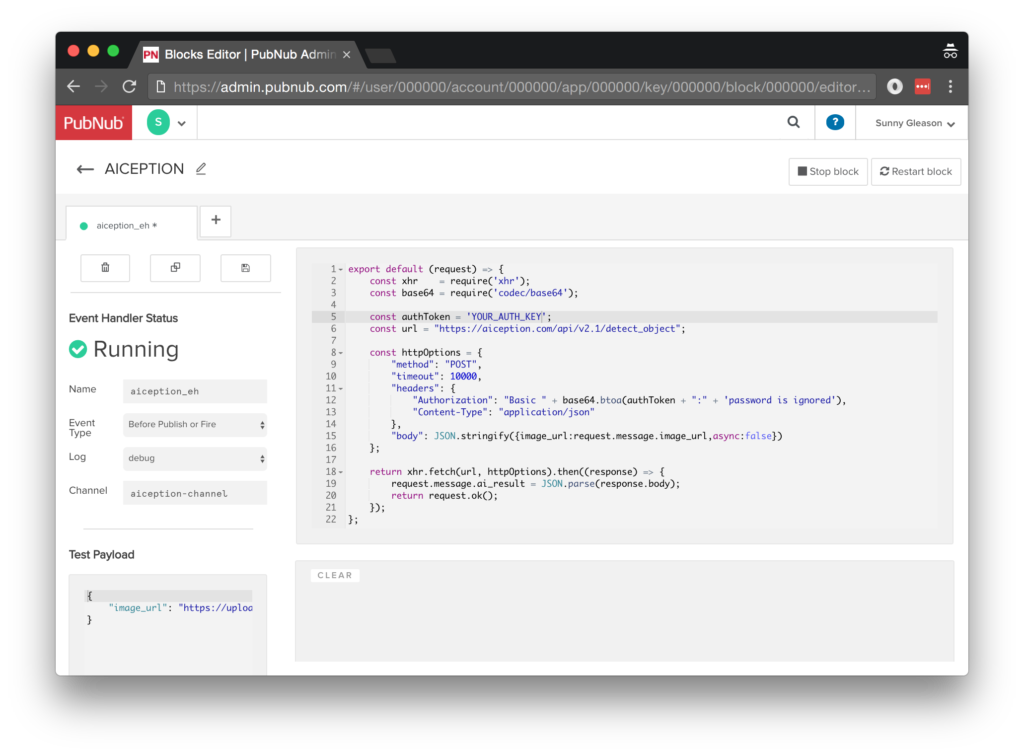Click the PubNub logo
The image size is (1024, 755).
(x=93, y=123)
